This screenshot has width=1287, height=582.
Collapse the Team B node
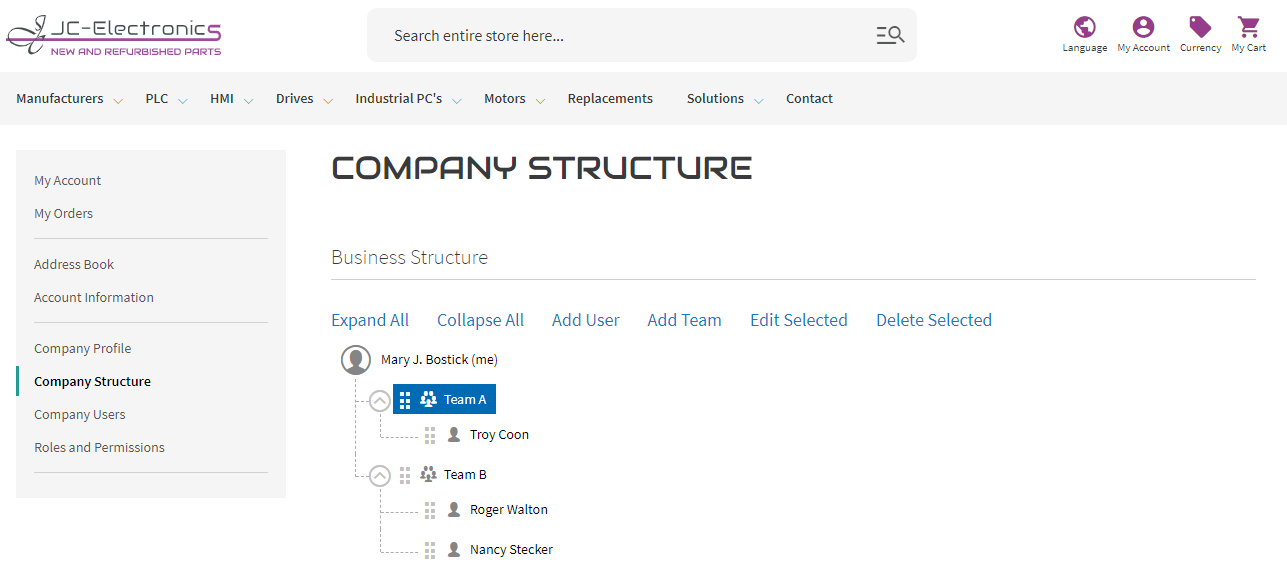tap(379, 476)
